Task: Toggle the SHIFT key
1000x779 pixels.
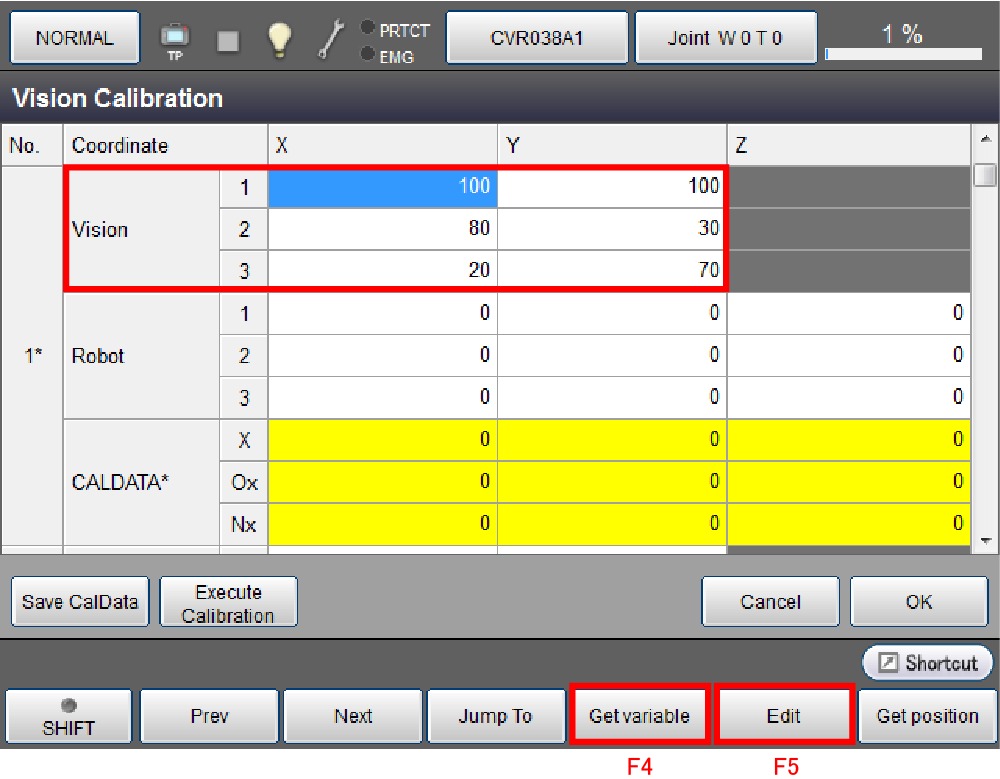Action: pos(69,716)
